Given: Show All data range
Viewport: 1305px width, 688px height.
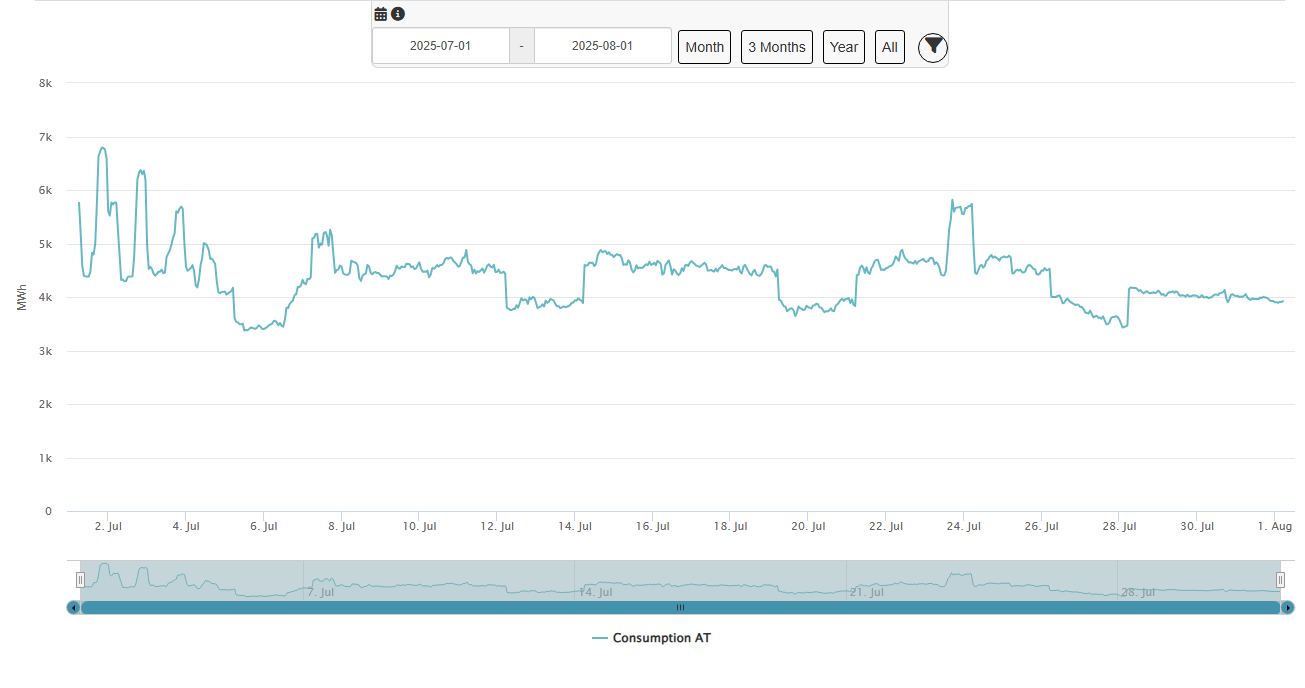Looking at the screenshot, I should 889,47.
